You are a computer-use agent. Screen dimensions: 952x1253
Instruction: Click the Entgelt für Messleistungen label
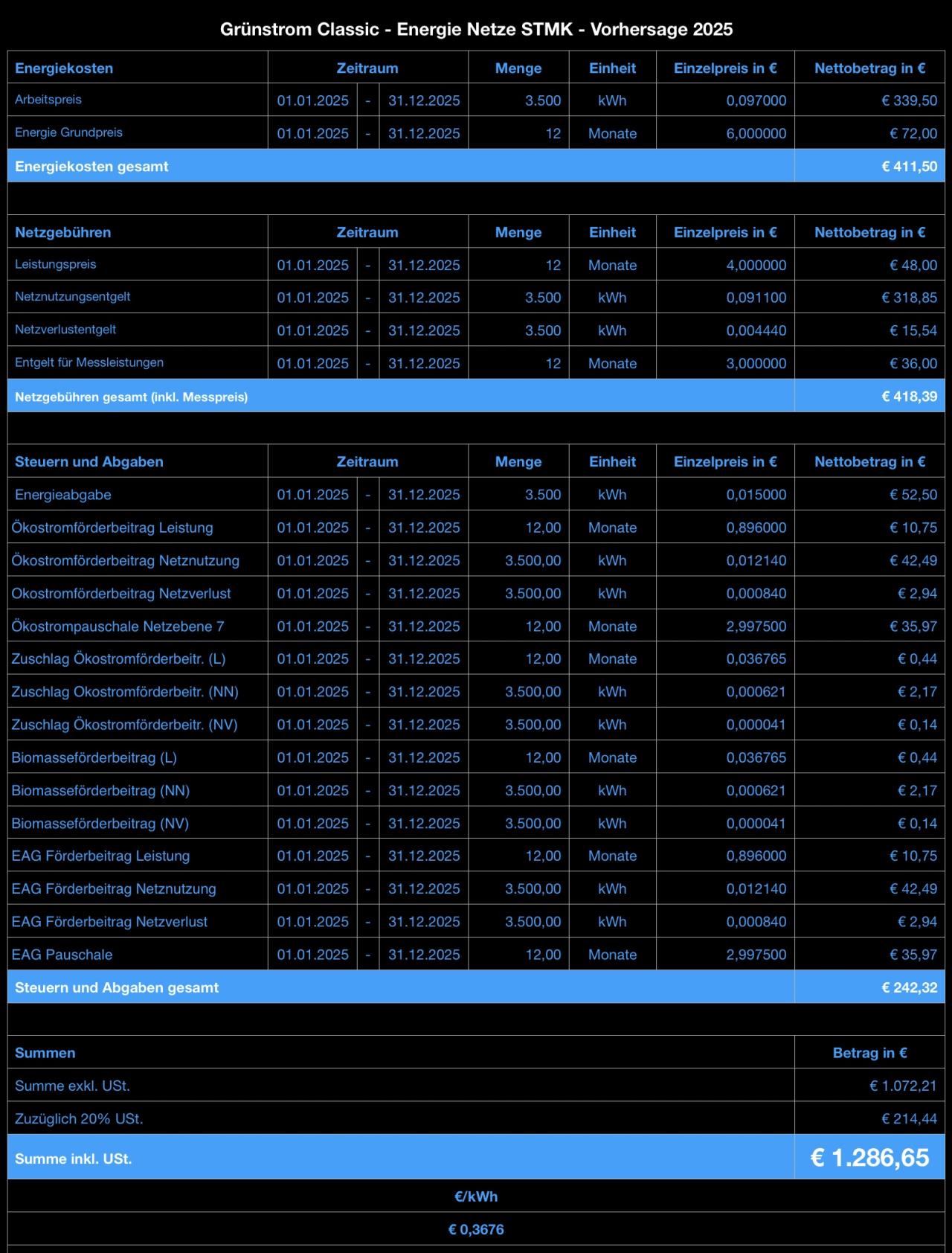tap(89, 362)
